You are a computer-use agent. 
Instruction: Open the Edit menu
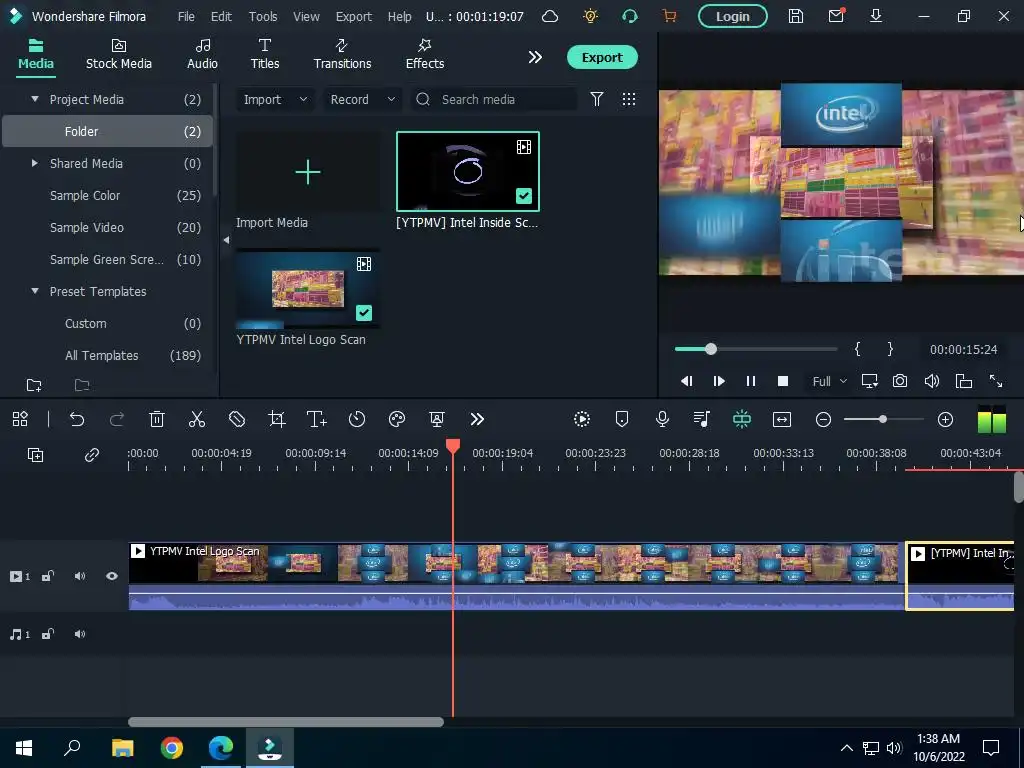coord(221,16)
